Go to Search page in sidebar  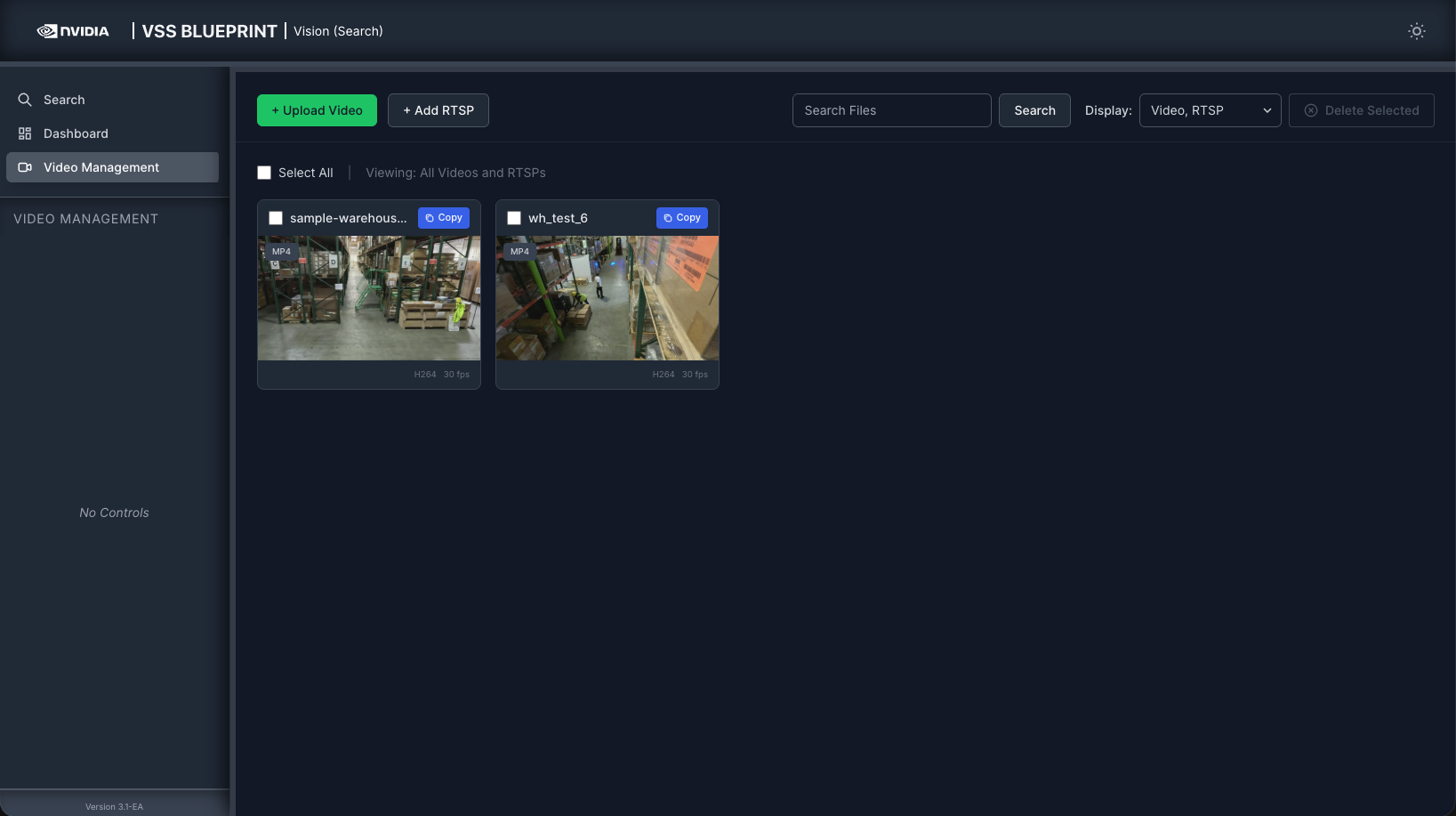point(64,100)
